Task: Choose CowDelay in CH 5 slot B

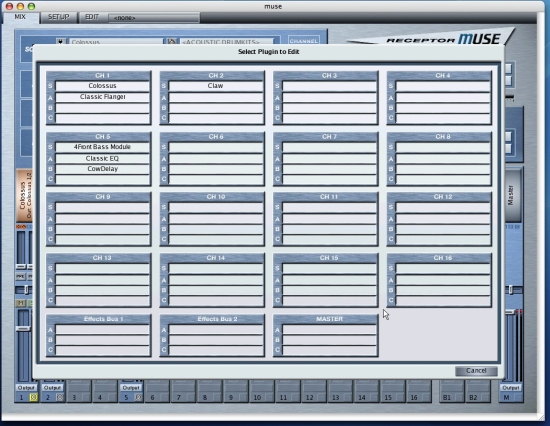Action: [x=102, y=169]
